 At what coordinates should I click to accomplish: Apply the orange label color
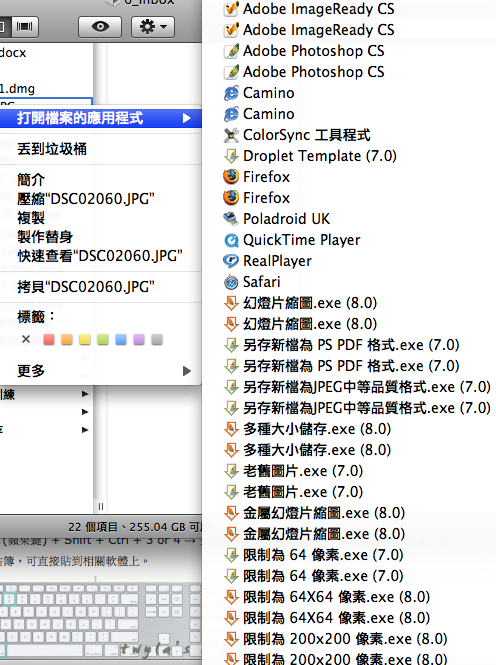tap(67, 339)
